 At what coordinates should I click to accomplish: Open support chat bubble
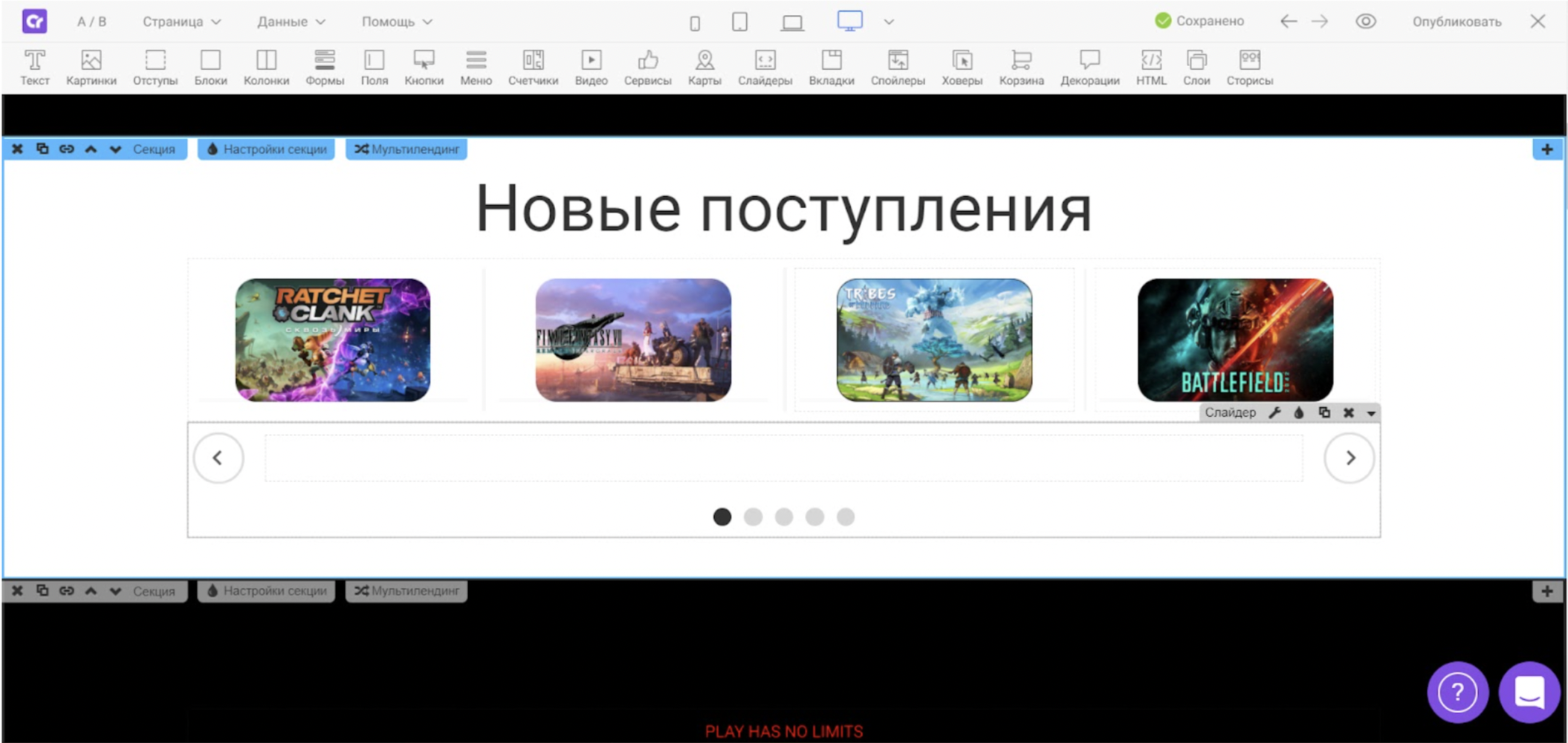tap(1529, 692)
